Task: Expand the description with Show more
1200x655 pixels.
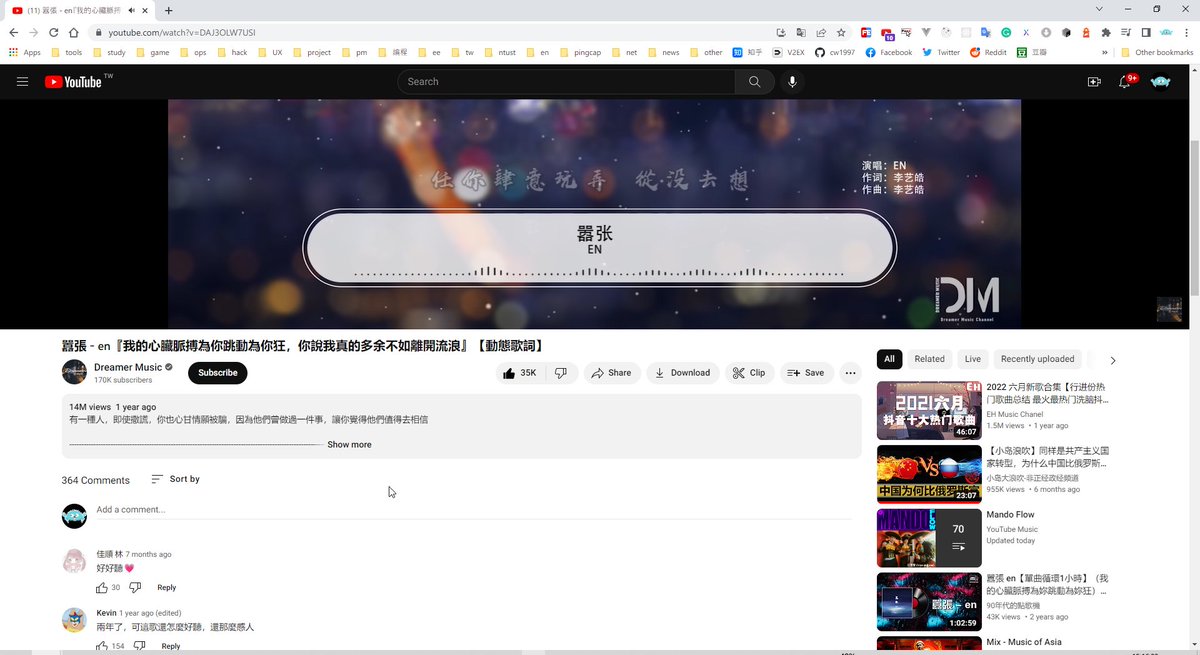Action: point(349,444)
